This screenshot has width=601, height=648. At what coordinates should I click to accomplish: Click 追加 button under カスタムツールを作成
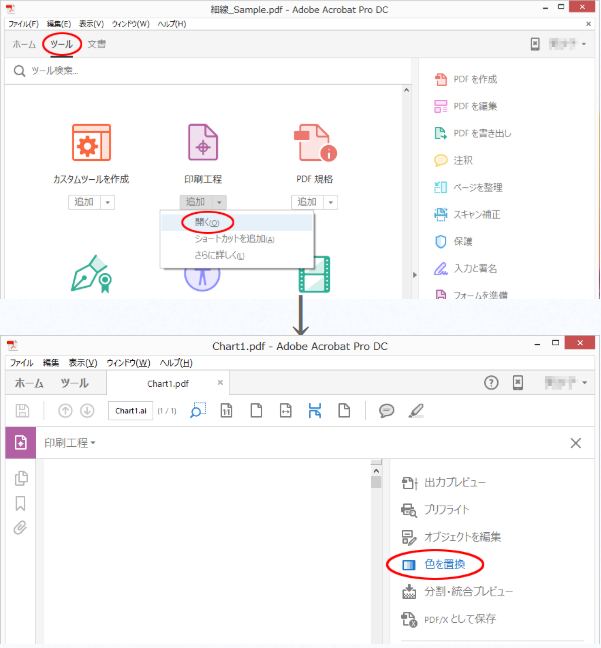point(84,202)
